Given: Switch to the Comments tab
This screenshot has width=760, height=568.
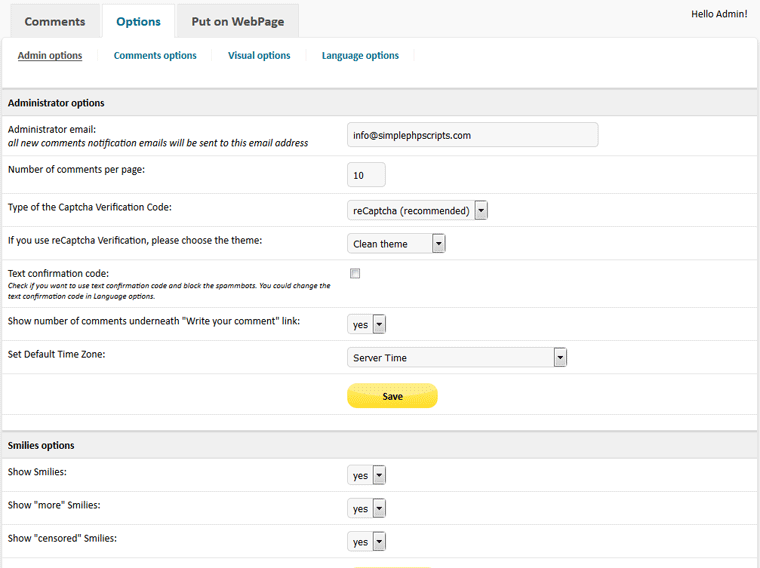Looking at the screenshot, I should click(55, 21).
